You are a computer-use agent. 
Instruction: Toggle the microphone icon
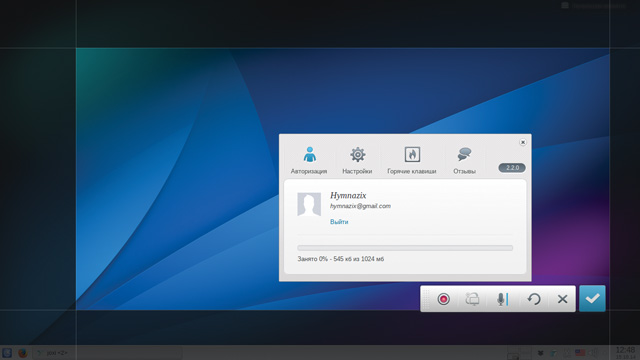502,299
